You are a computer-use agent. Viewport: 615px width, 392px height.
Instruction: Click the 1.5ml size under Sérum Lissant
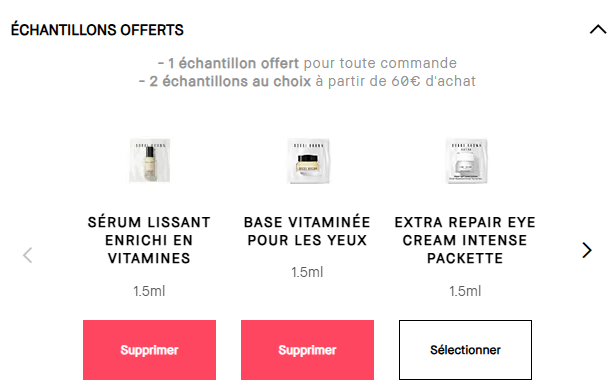pyautogui.click(x=149, y=291)
